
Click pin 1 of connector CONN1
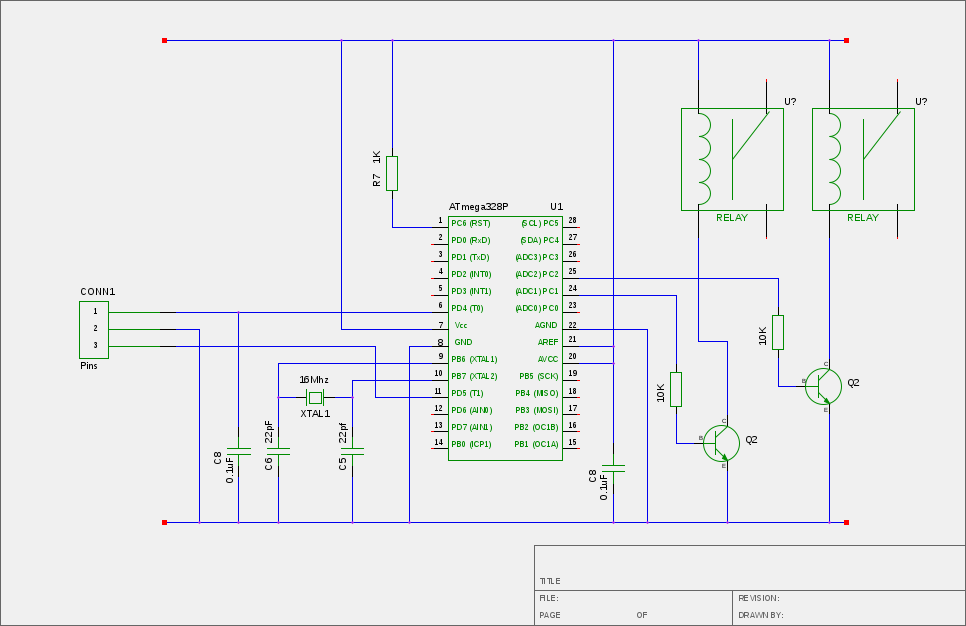(x=95, y=312)
